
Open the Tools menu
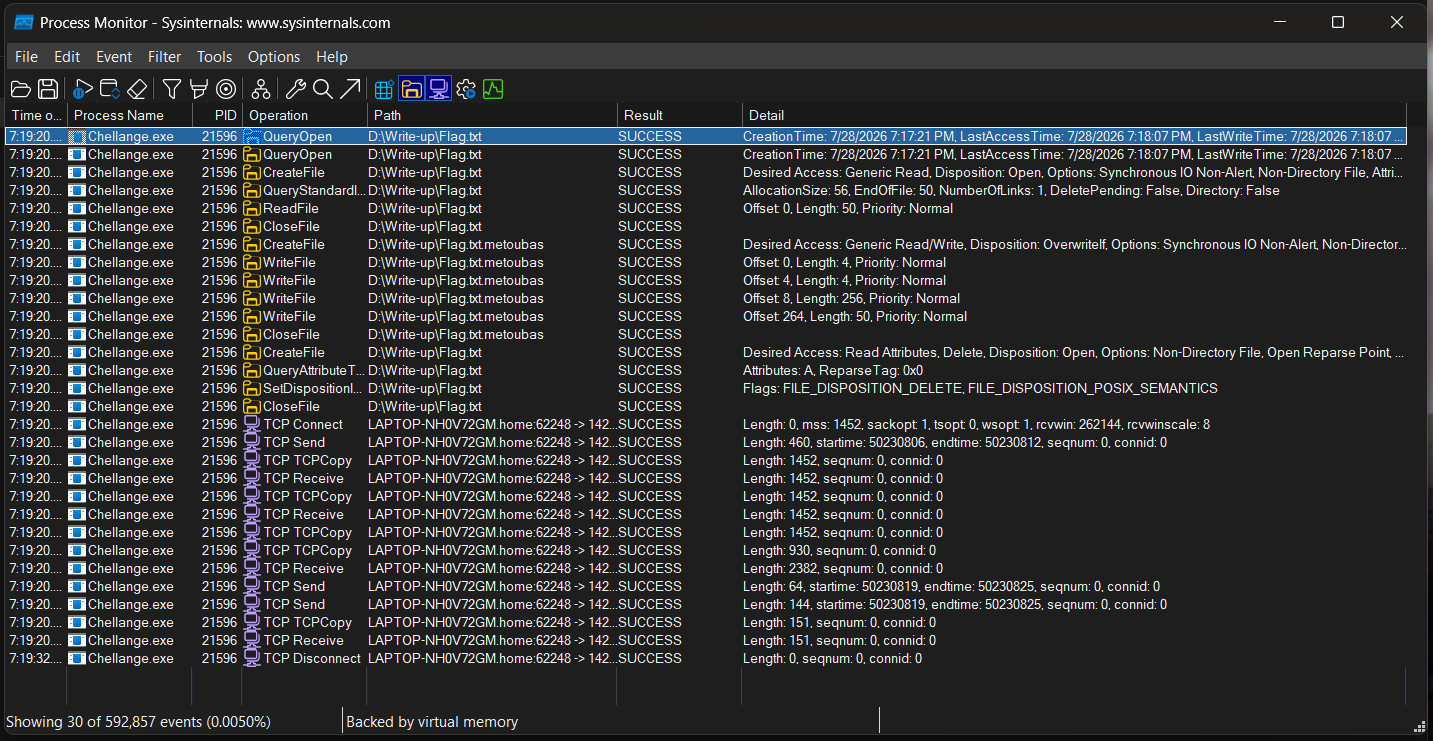214,57
